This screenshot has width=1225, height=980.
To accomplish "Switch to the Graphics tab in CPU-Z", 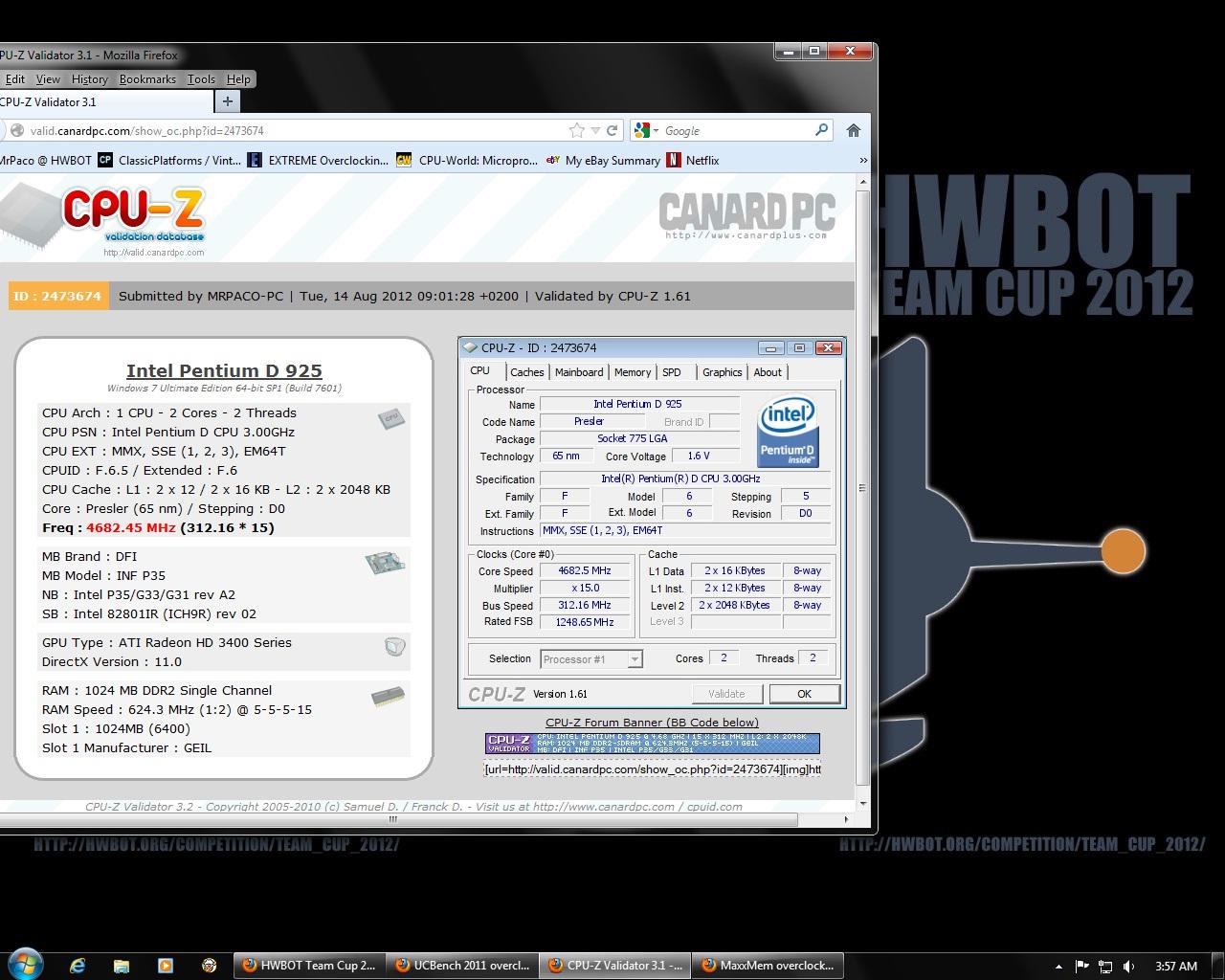I will click(x=722, y=372).
